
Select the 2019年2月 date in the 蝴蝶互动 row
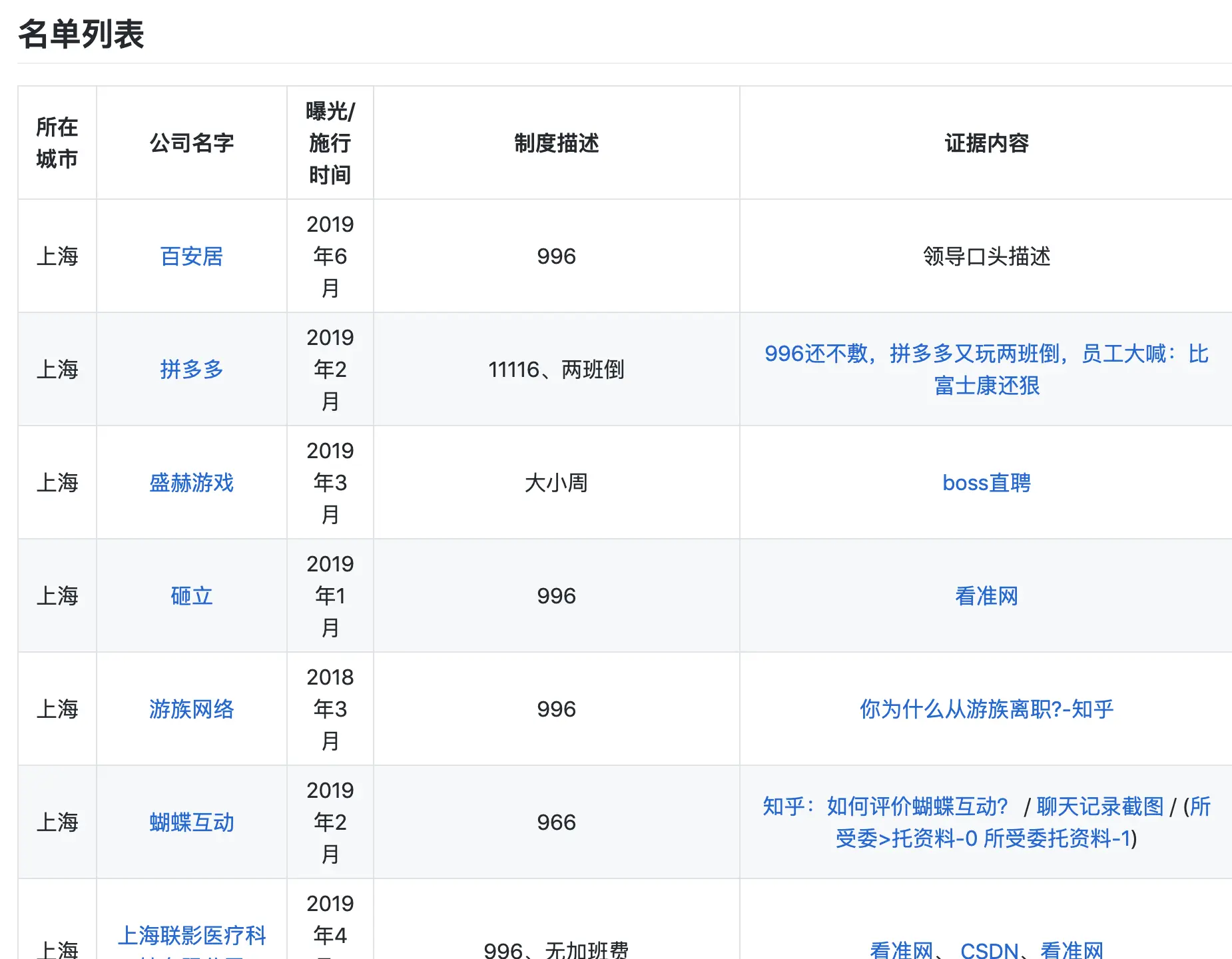[x=330, y=822]
